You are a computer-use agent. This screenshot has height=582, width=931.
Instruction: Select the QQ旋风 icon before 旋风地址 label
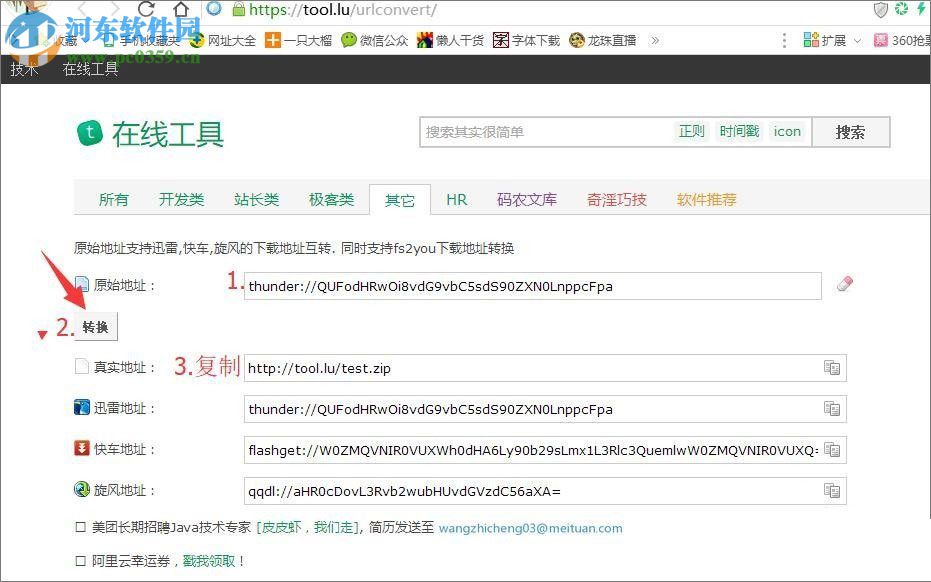81,489
